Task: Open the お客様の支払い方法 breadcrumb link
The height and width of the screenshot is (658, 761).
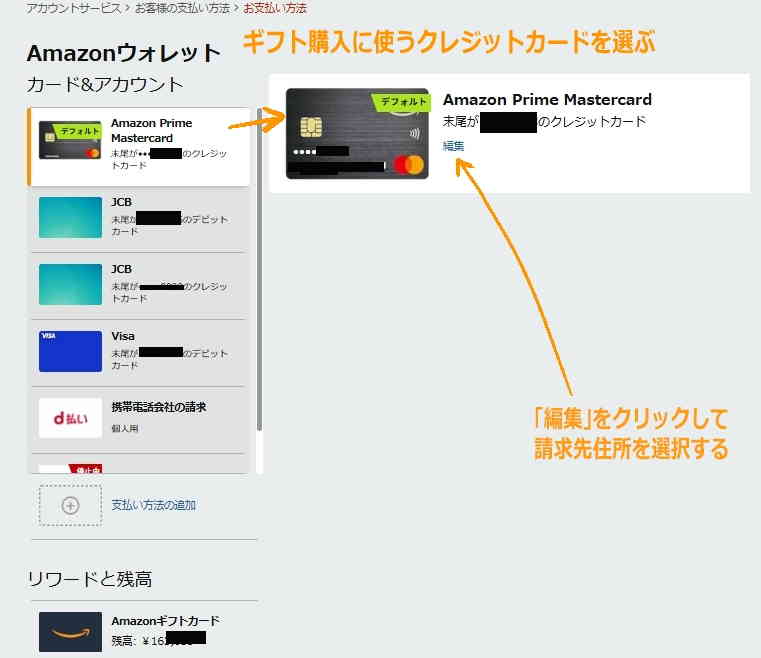Action: pos(182,8)
